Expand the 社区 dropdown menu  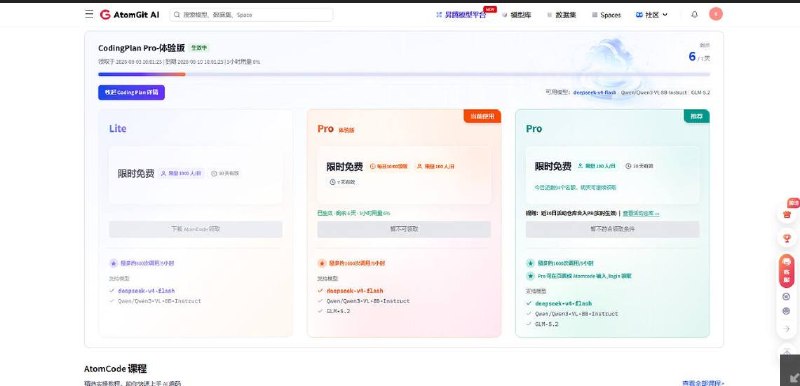click(652, 15)
